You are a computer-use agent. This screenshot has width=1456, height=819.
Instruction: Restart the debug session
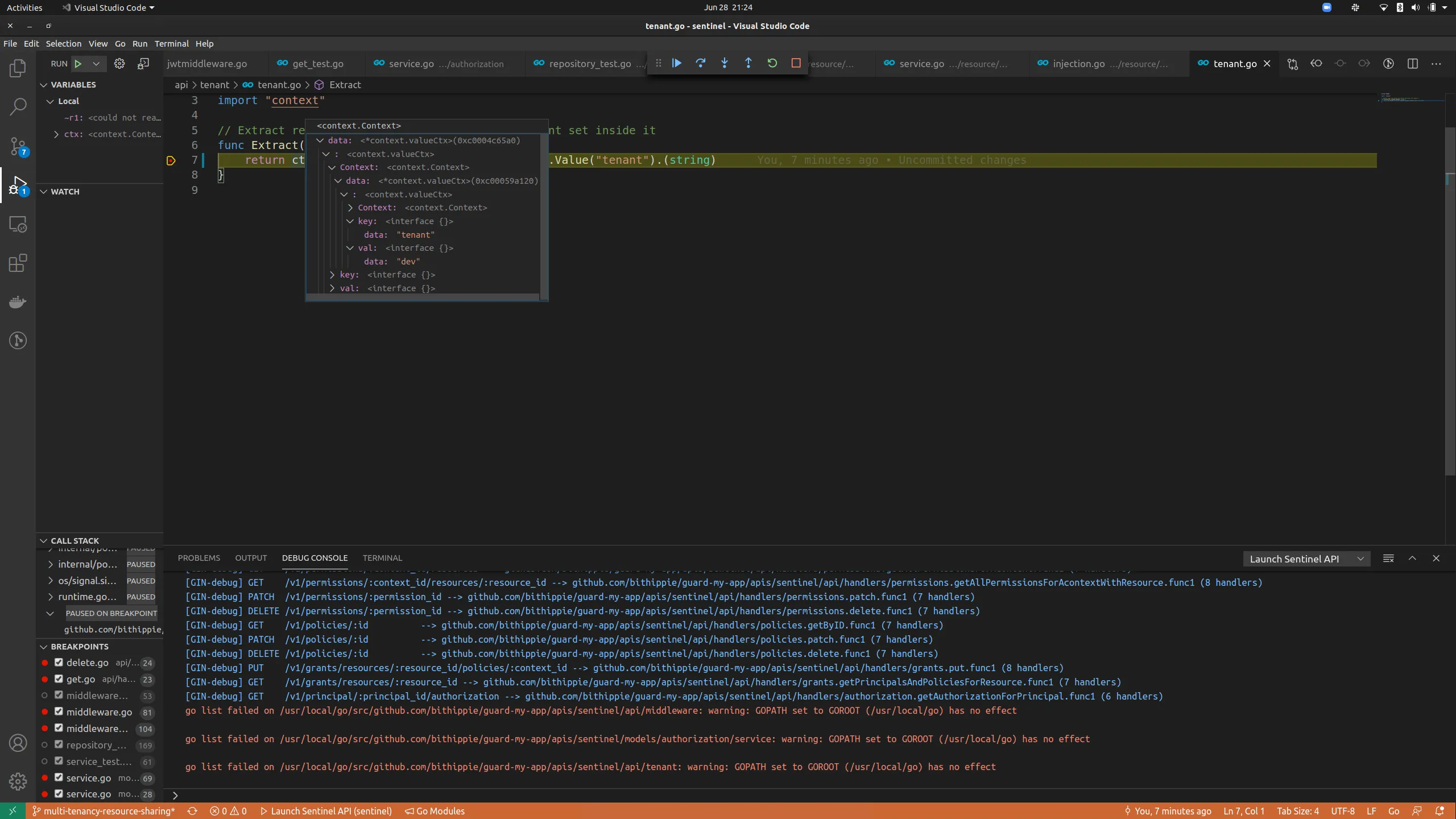pos(772,63)
